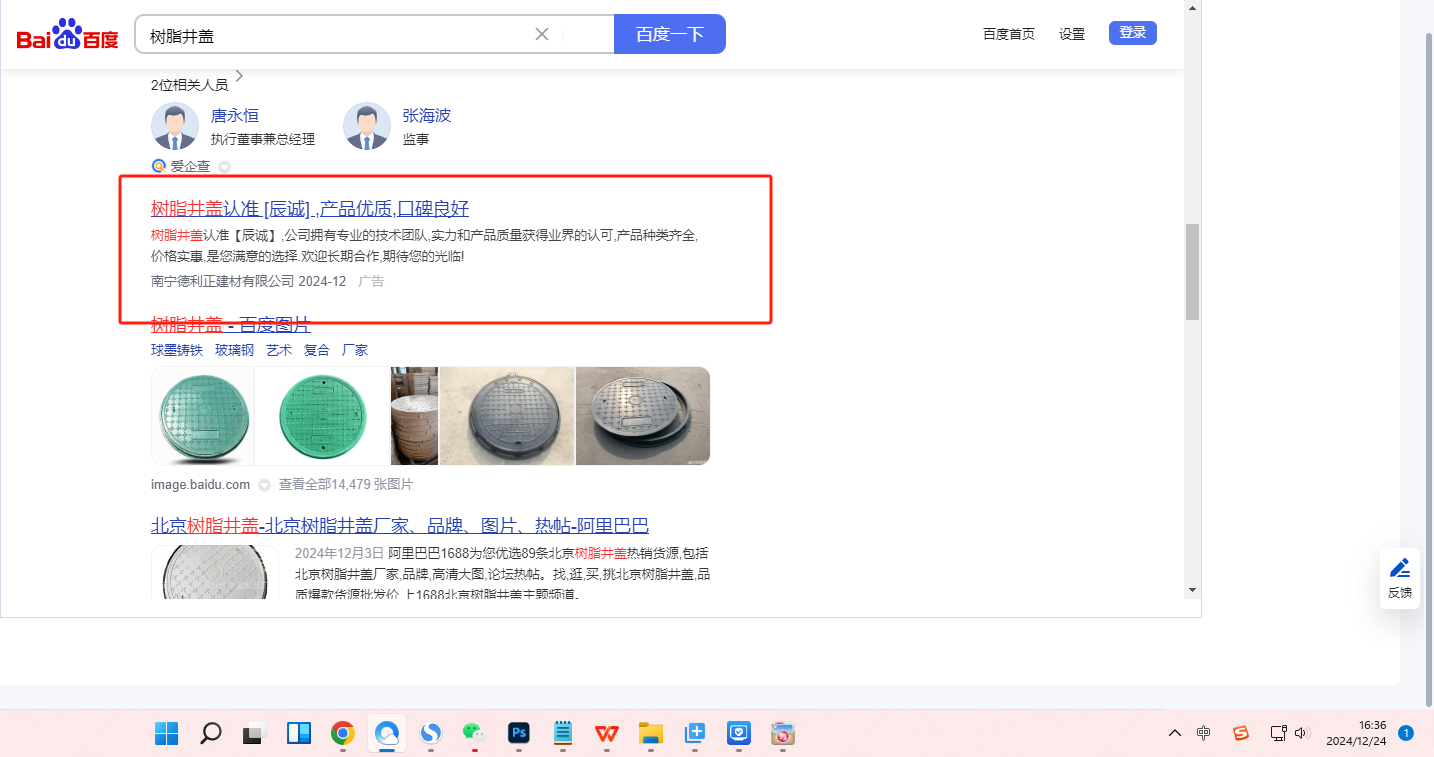
Task: Switch to the active cloud browser taskbar icon
Action: (386, 734)
